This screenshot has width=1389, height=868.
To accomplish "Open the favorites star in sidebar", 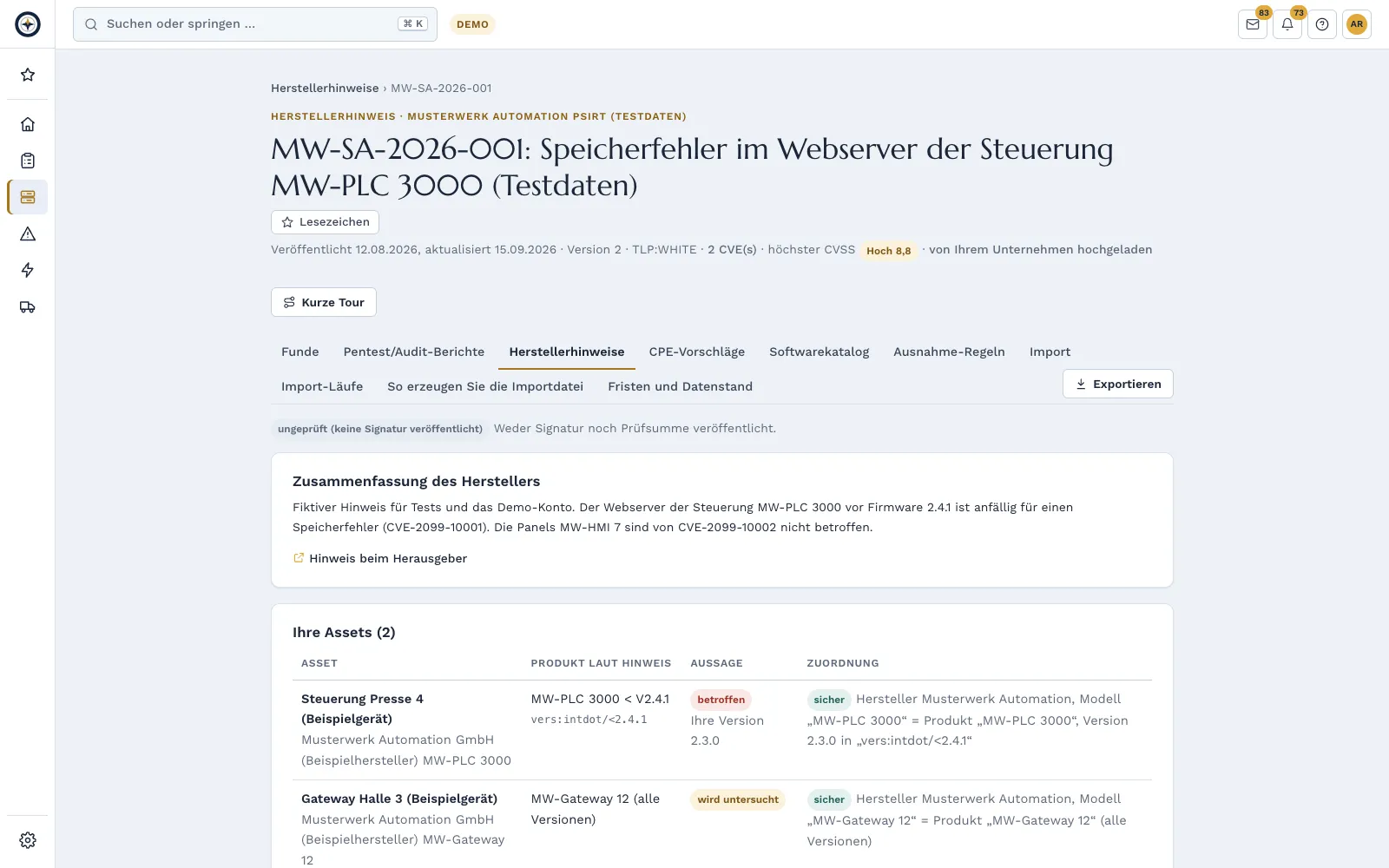I will coord(28,75).
